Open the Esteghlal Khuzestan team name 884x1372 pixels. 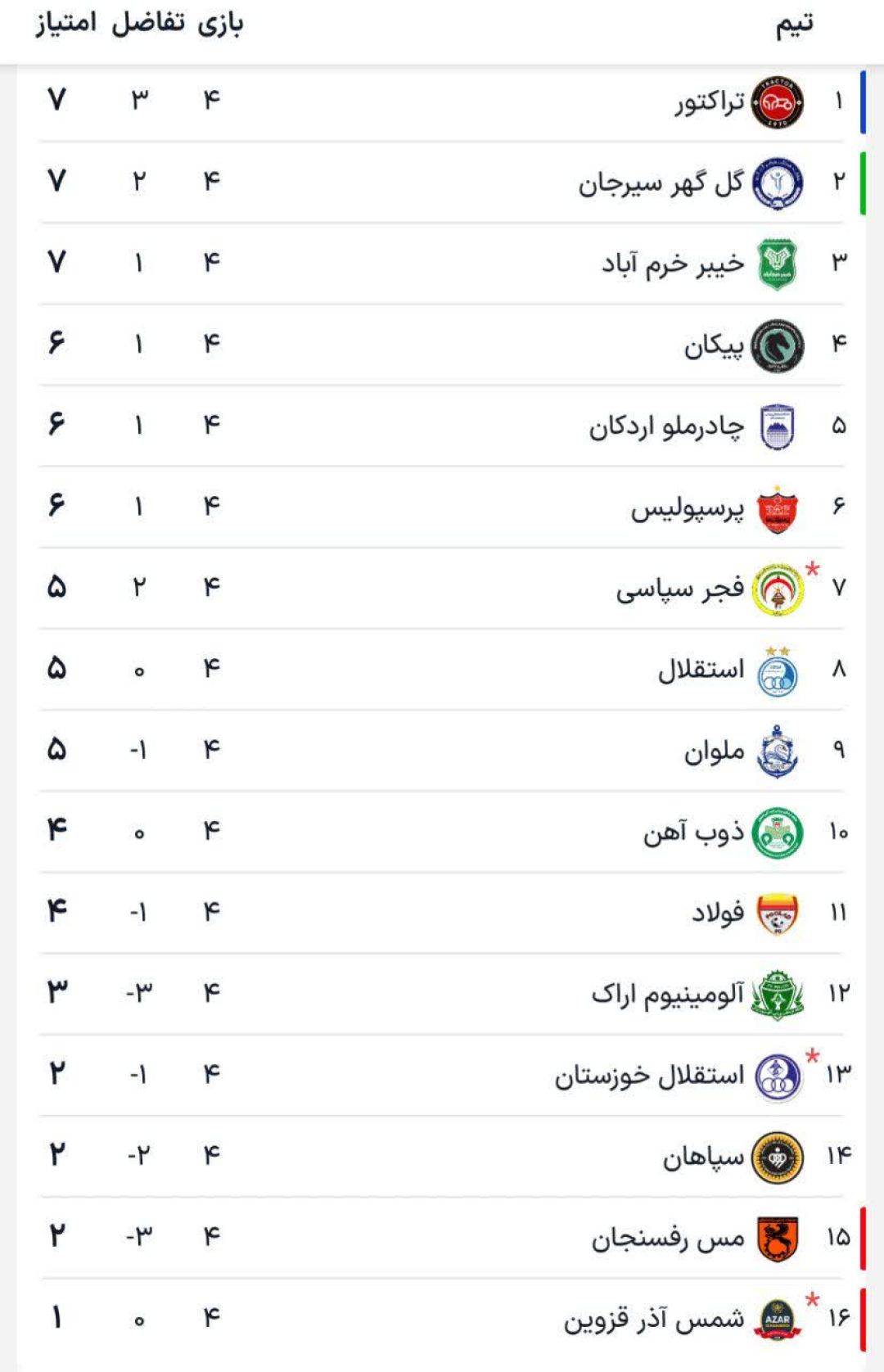650,1075
